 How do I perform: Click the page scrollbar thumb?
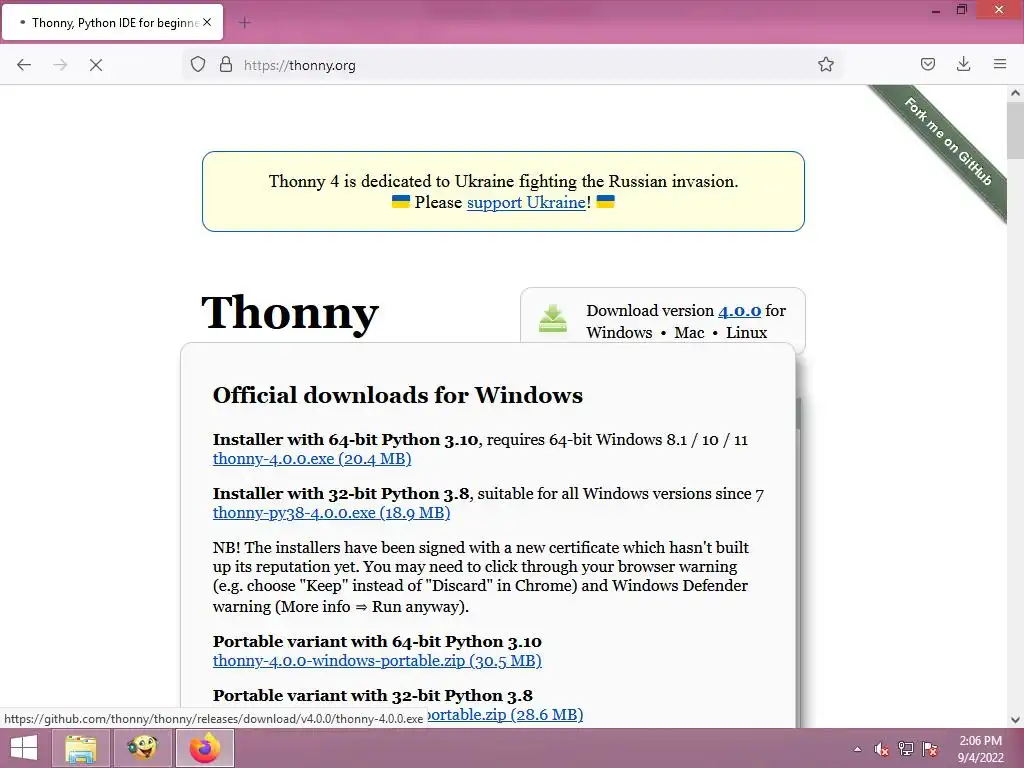tap(1015, 131)
